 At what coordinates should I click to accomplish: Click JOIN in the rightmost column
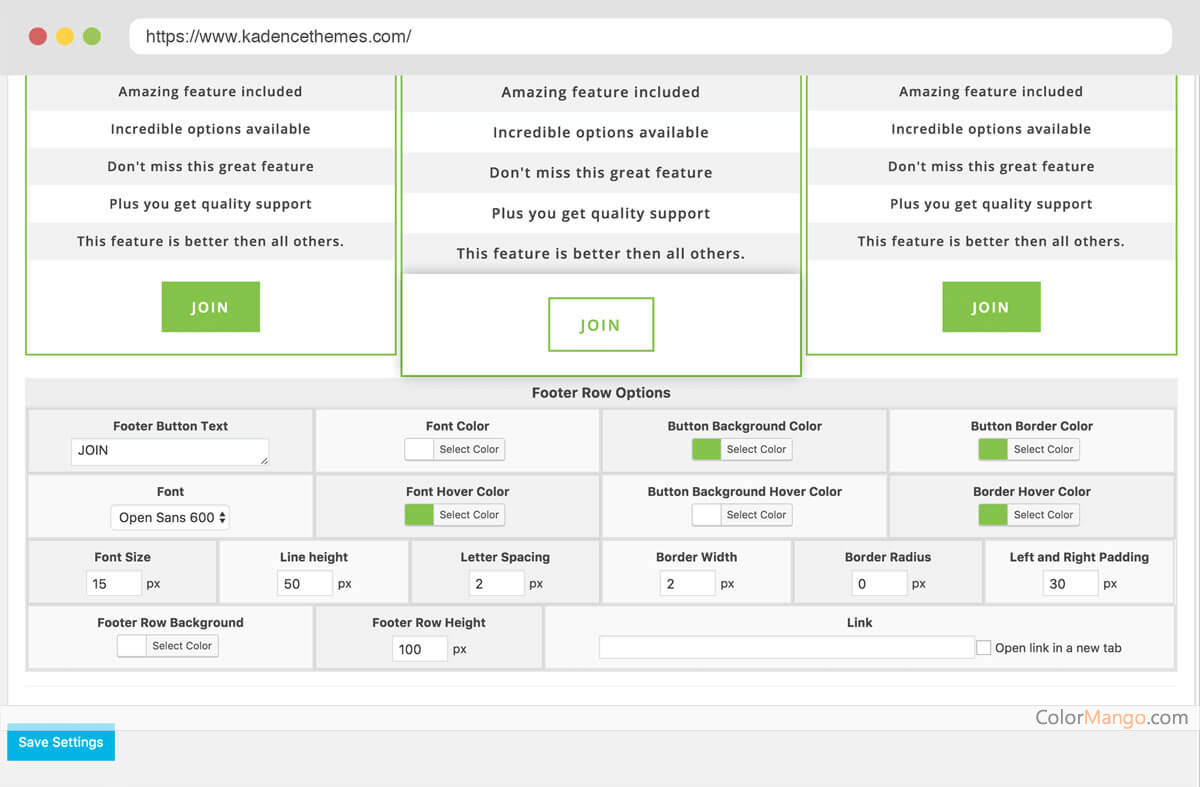point(991,307)
